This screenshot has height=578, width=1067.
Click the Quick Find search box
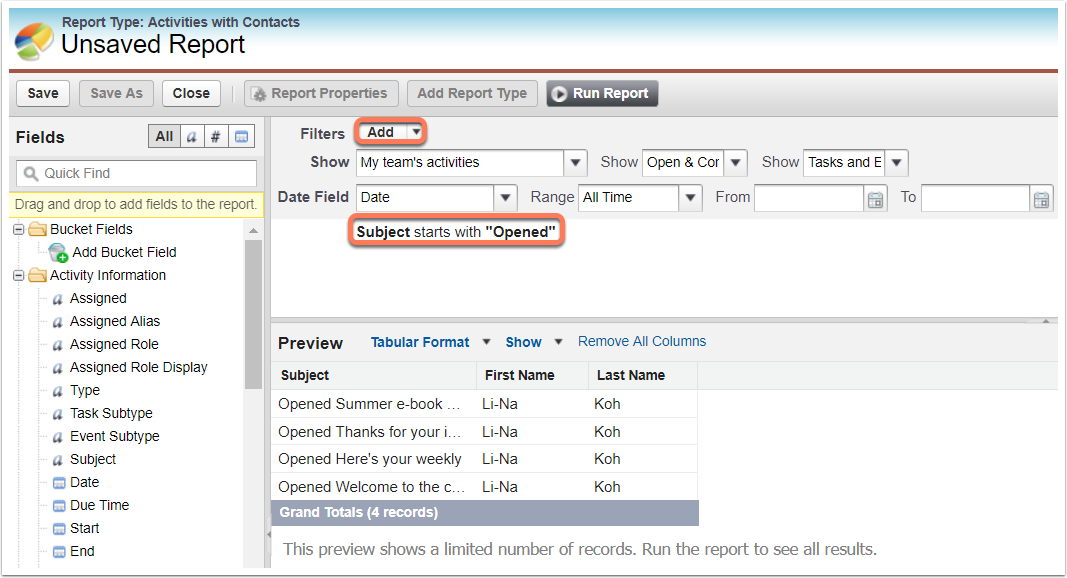click(136, 174)
